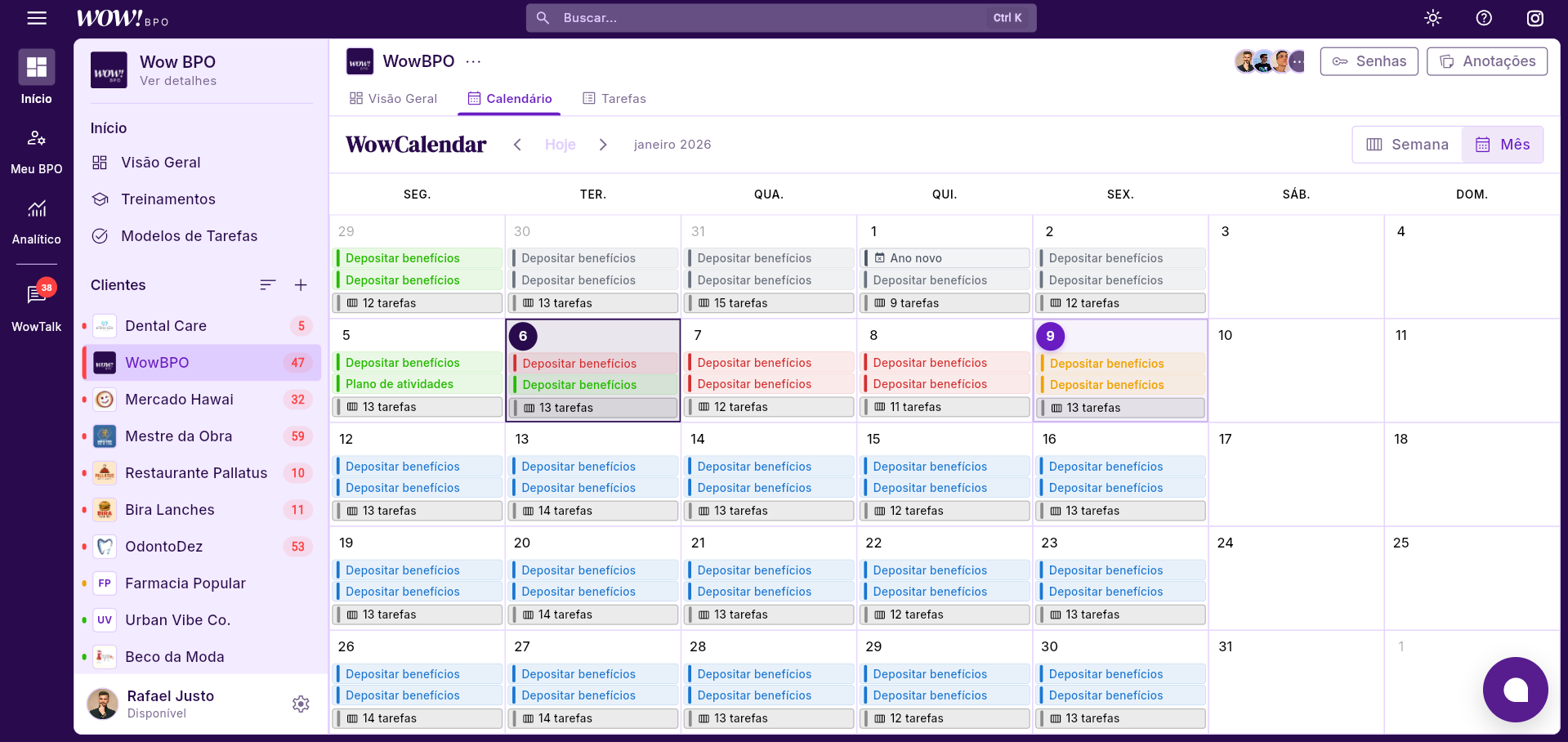Toggle the light/dark theme sun icon
The height and width of the screenshot is (742, 1568).
coord(1432,18)
